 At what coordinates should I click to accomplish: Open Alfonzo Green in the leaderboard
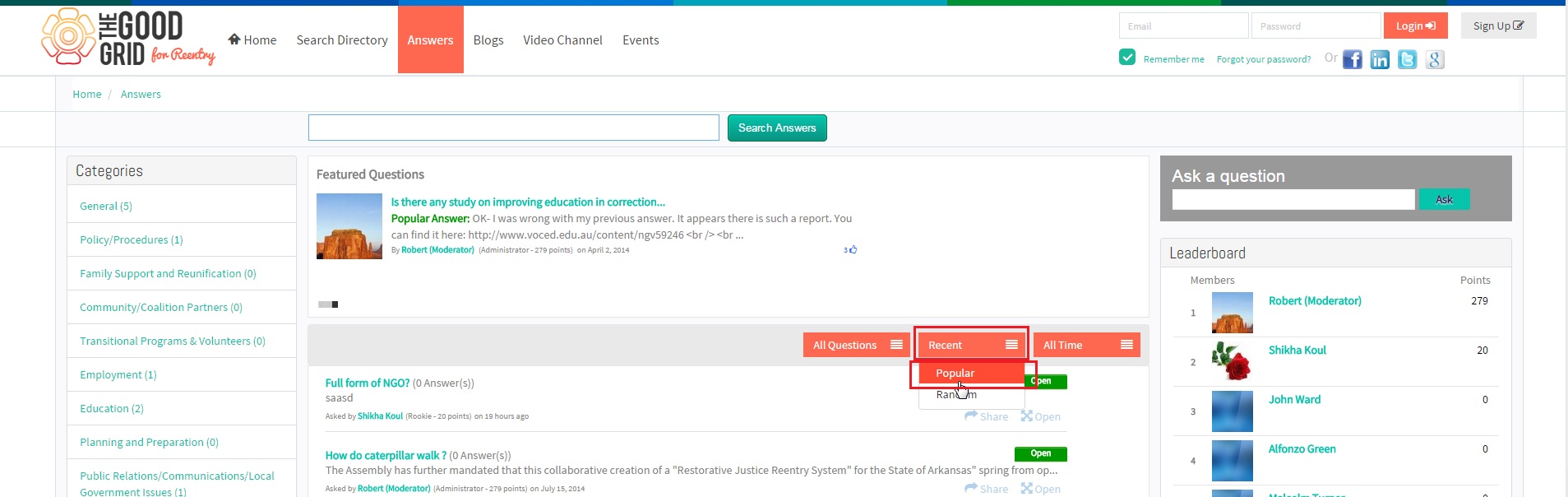pos(1302,448)
